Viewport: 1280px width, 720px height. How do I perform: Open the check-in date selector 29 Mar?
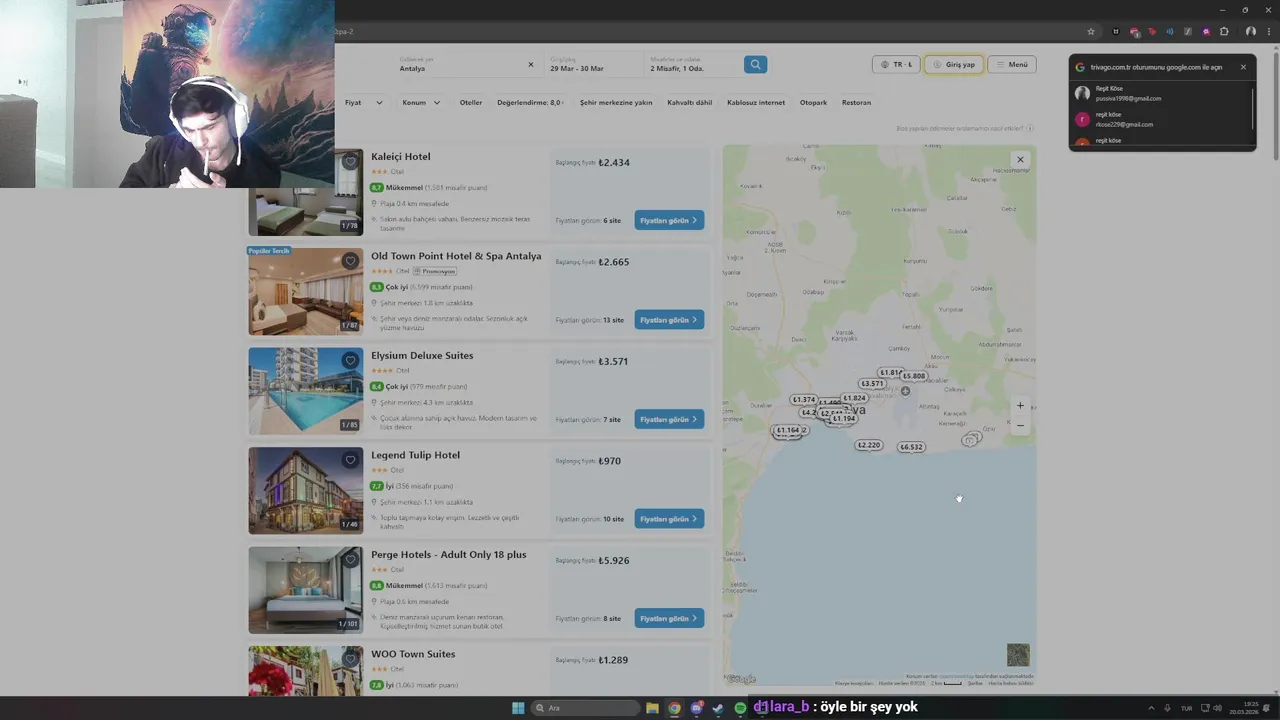[x=592, y=64]
